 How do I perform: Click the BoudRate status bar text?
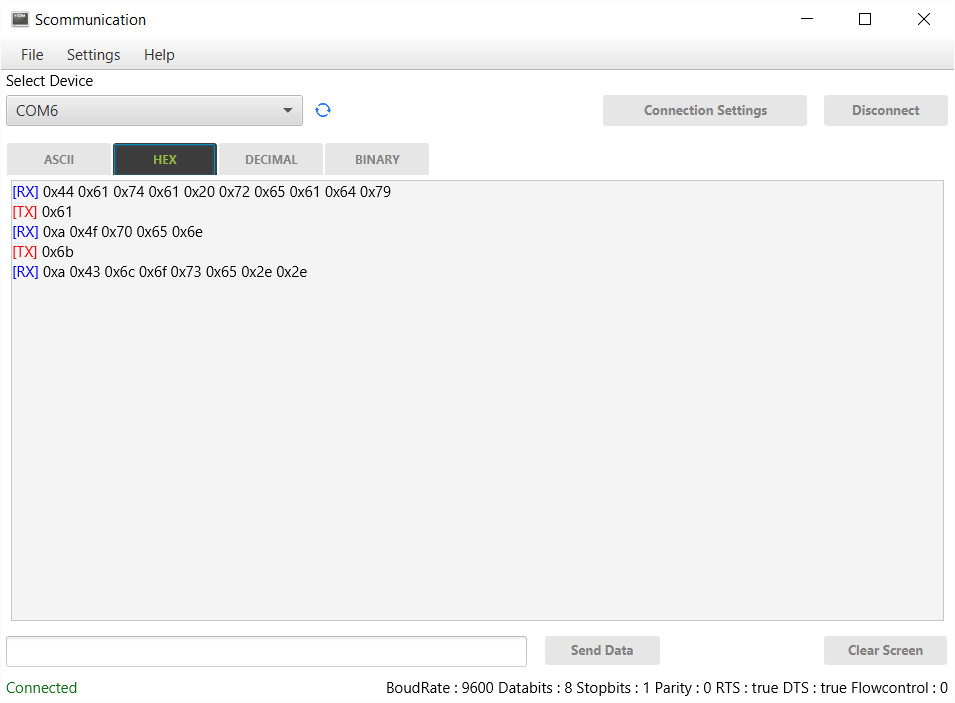(x=667, y=688)
